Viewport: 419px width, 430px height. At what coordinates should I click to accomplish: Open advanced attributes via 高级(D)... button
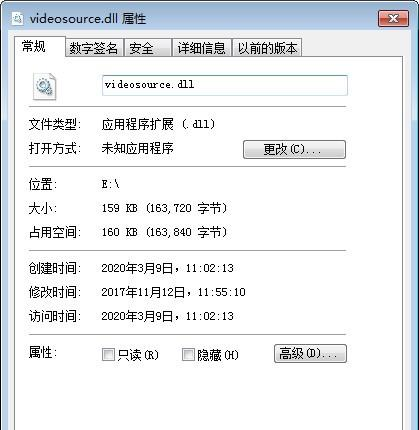(310, 353)
